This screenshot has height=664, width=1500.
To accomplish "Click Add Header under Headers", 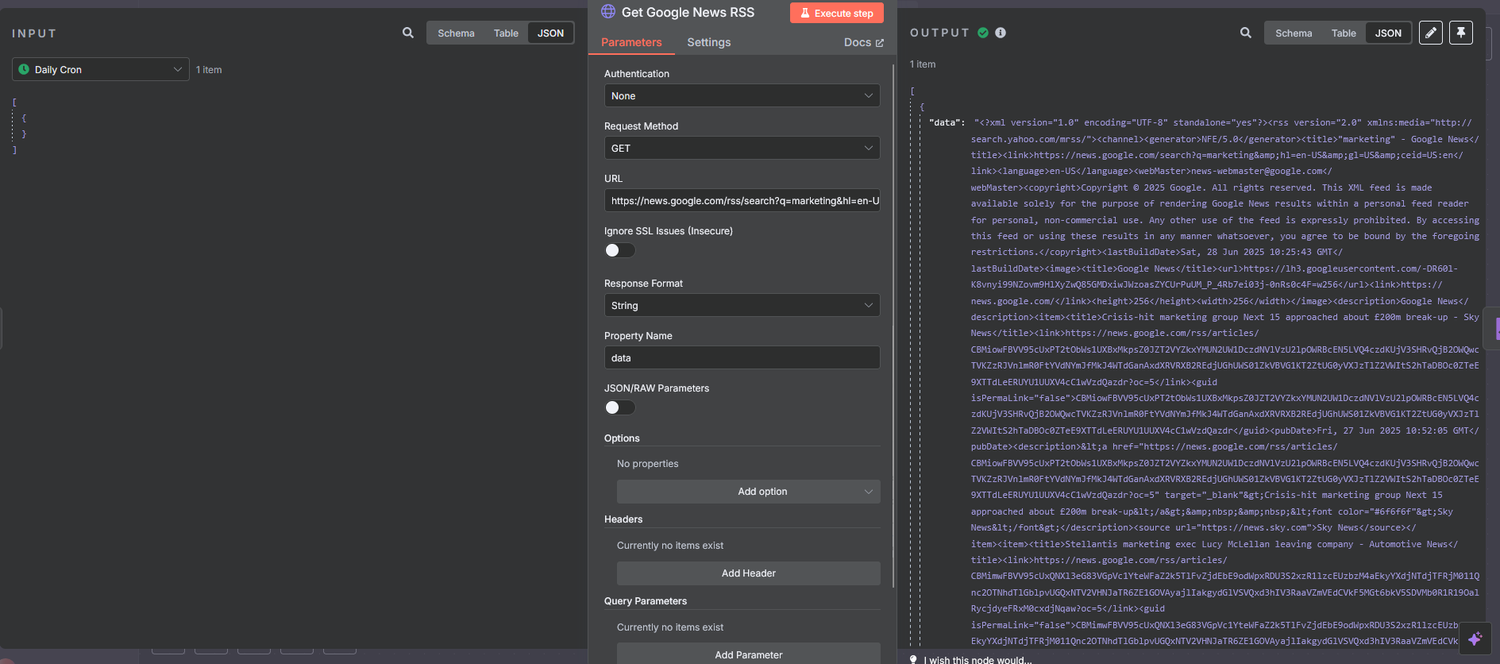I will tap(747, 573).
